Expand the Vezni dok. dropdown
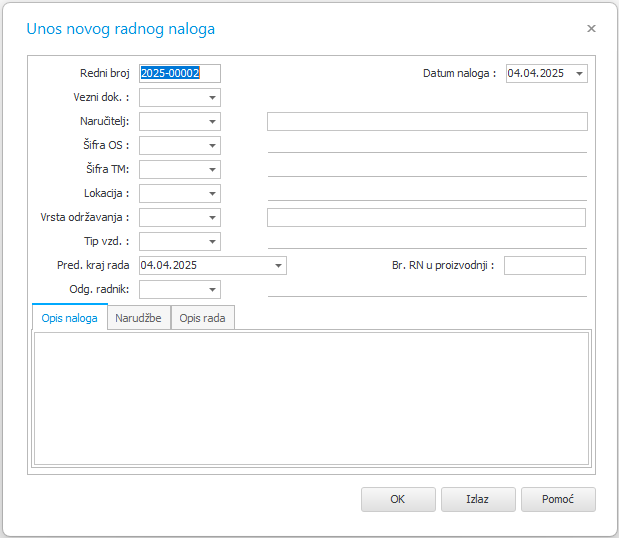This screenshot has width=619, height=538. pos(212,97)
